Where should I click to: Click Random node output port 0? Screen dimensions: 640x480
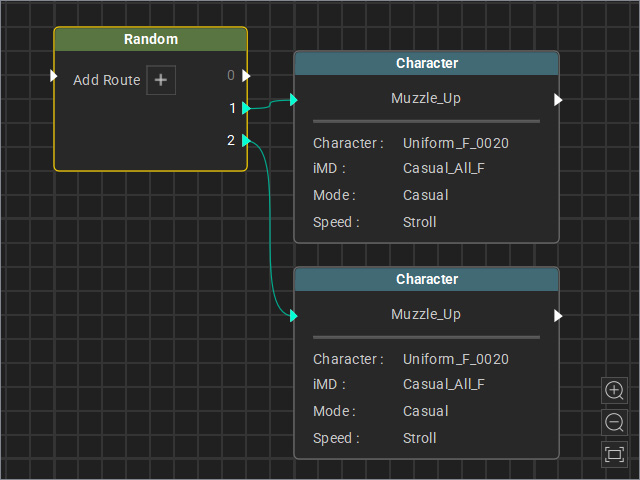pyautogui.click(x=246, y=76)
